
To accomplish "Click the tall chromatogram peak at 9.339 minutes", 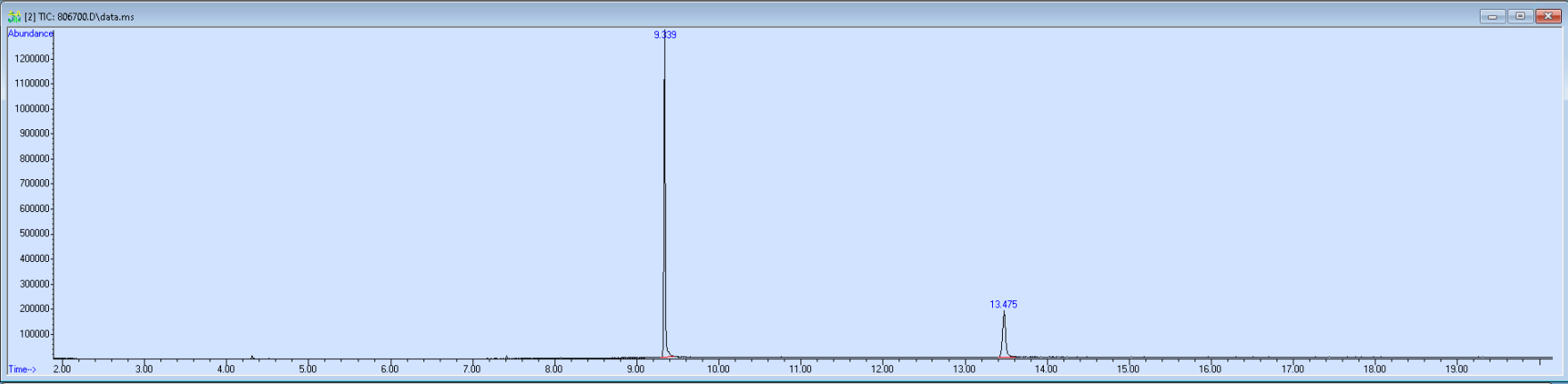I will point(664,196).
